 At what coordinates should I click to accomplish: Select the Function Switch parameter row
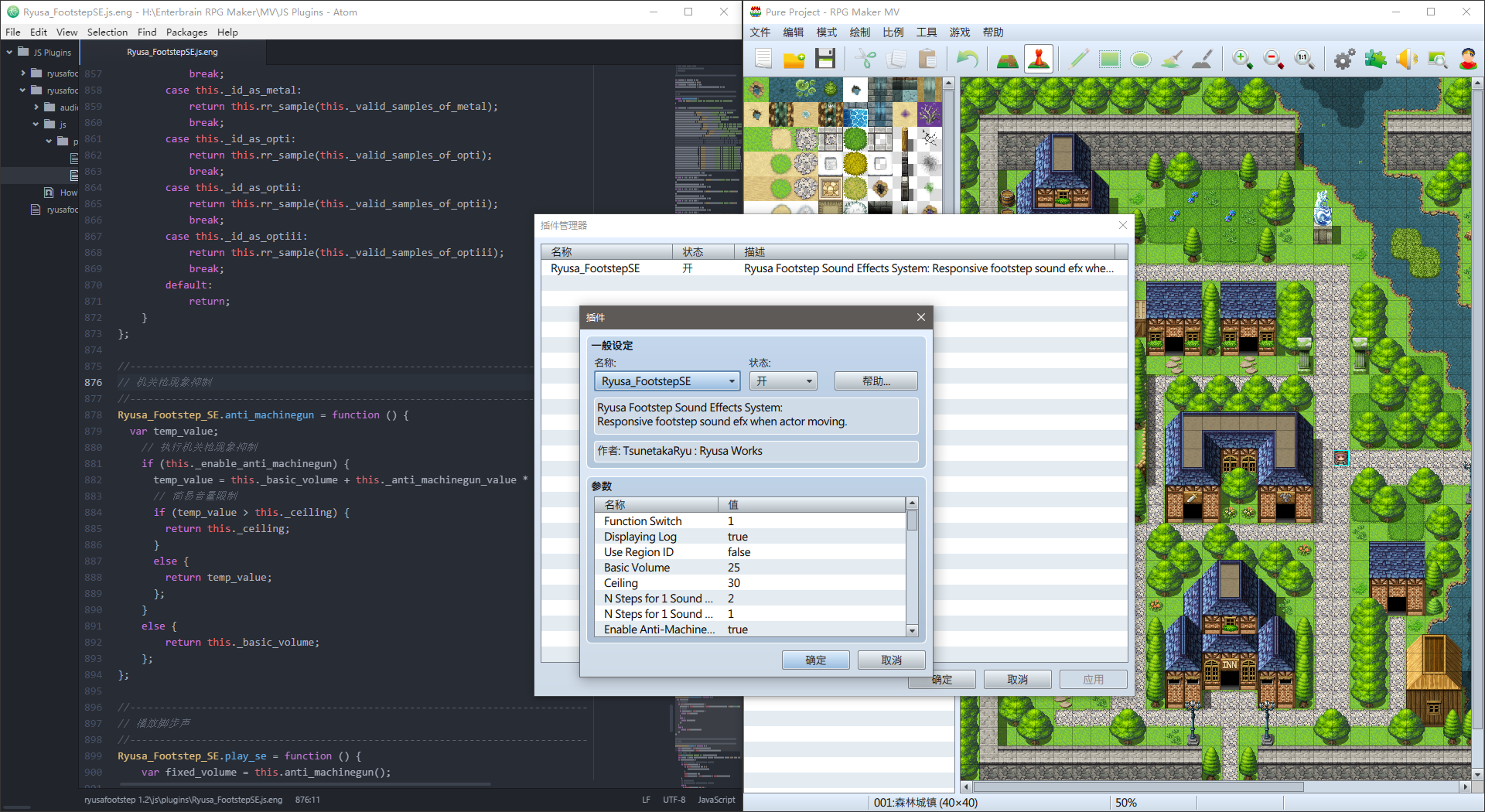point(750,521)
